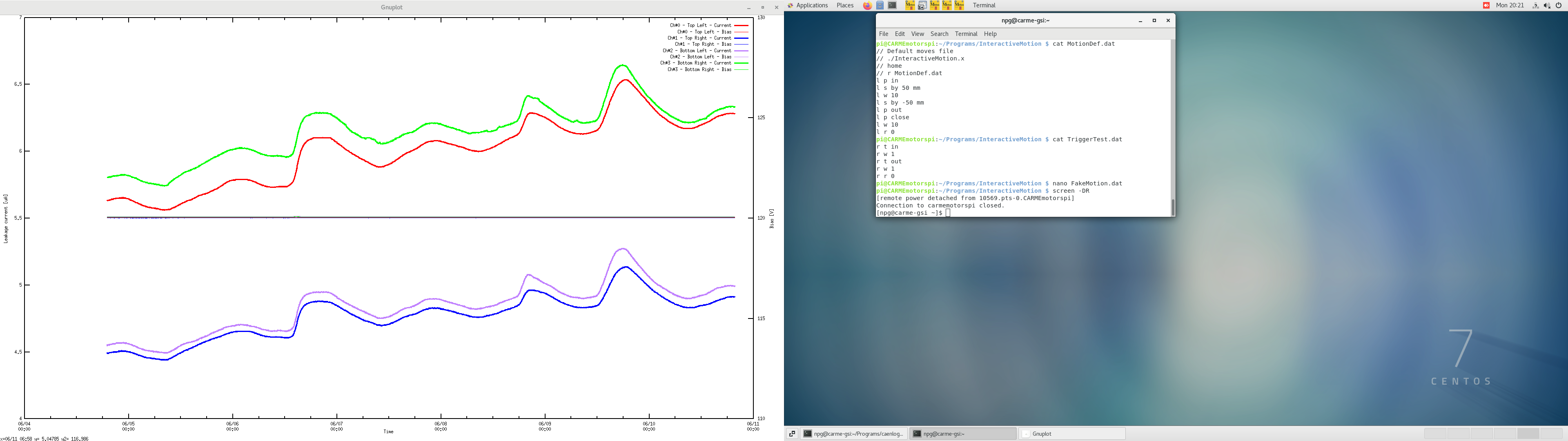Open the Terminal window's Edit menu
The width and height of the screenshot is (1568, 441).
(900, 34)
